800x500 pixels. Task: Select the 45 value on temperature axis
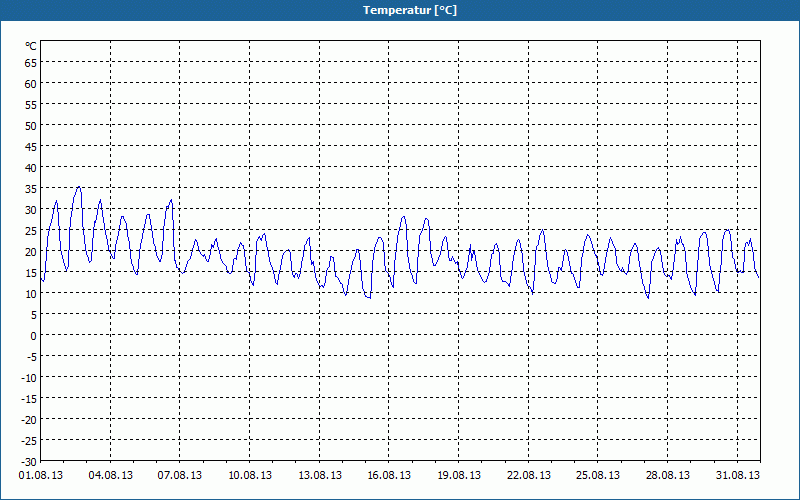(x=31, y=147)
